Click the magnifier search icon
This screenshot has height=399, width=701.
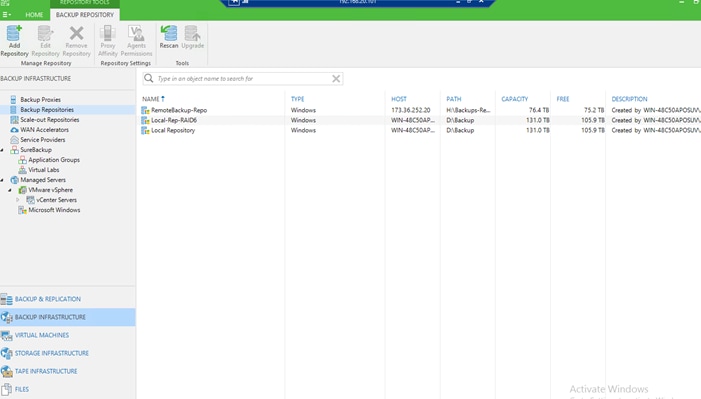148,78
